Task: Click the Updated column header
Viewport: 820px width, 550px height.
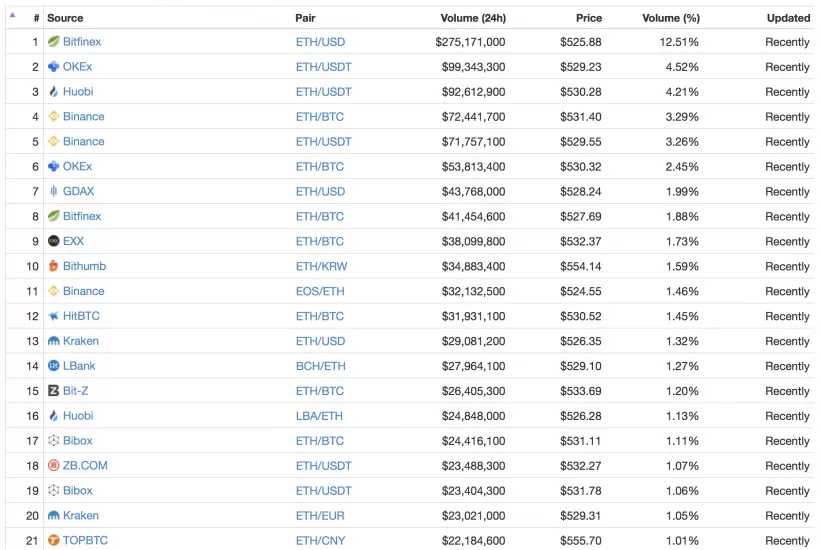Action: pyautogui.click(x=788, y=18)
